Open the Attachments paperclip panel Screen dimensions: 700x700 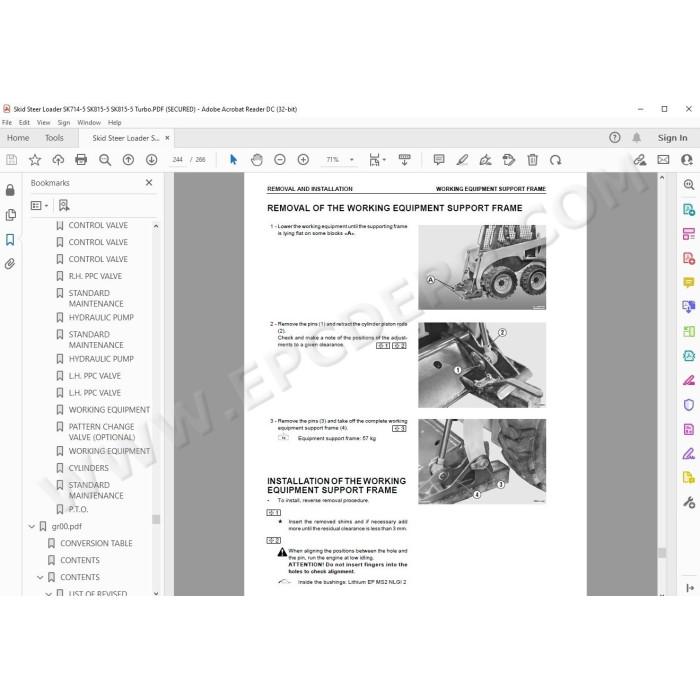10,264
